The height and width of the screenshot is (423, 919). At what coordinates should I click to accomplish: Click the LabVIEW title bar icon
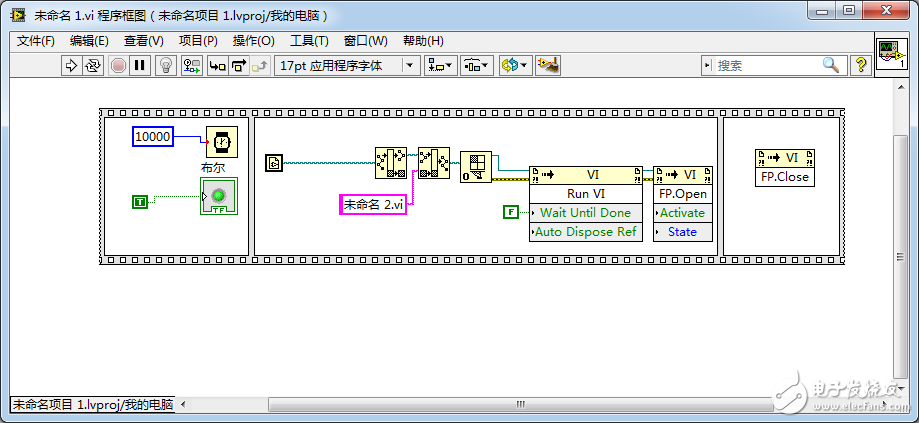click(x=18, y=15)
